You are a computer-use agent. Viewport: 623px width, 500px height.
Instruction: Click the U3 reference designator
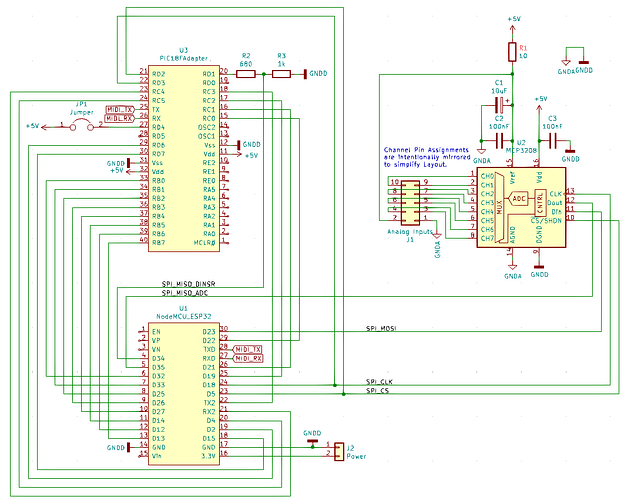tap(183, 50)
